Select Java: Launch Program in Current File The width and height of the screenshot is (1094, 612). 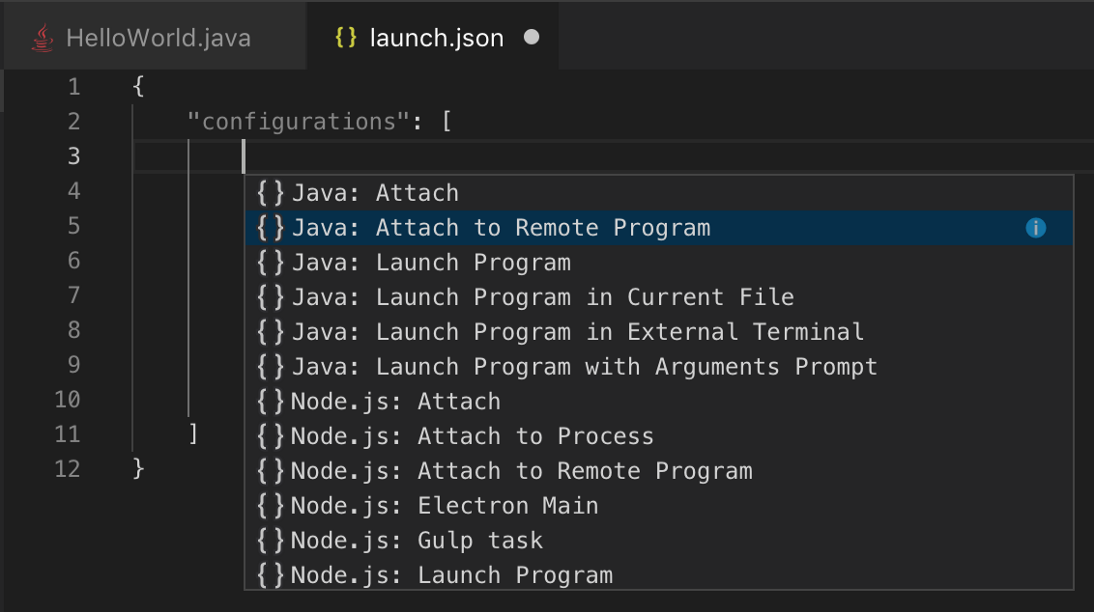point(542,298)
